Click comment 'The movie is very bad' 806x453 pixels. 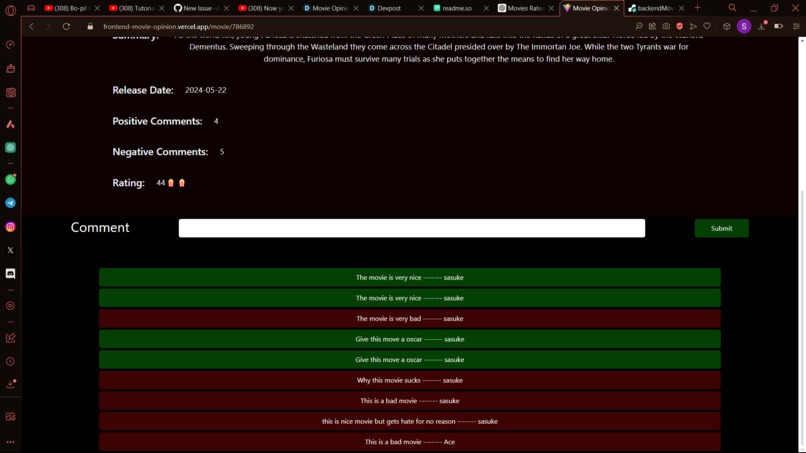pos(410,318)
